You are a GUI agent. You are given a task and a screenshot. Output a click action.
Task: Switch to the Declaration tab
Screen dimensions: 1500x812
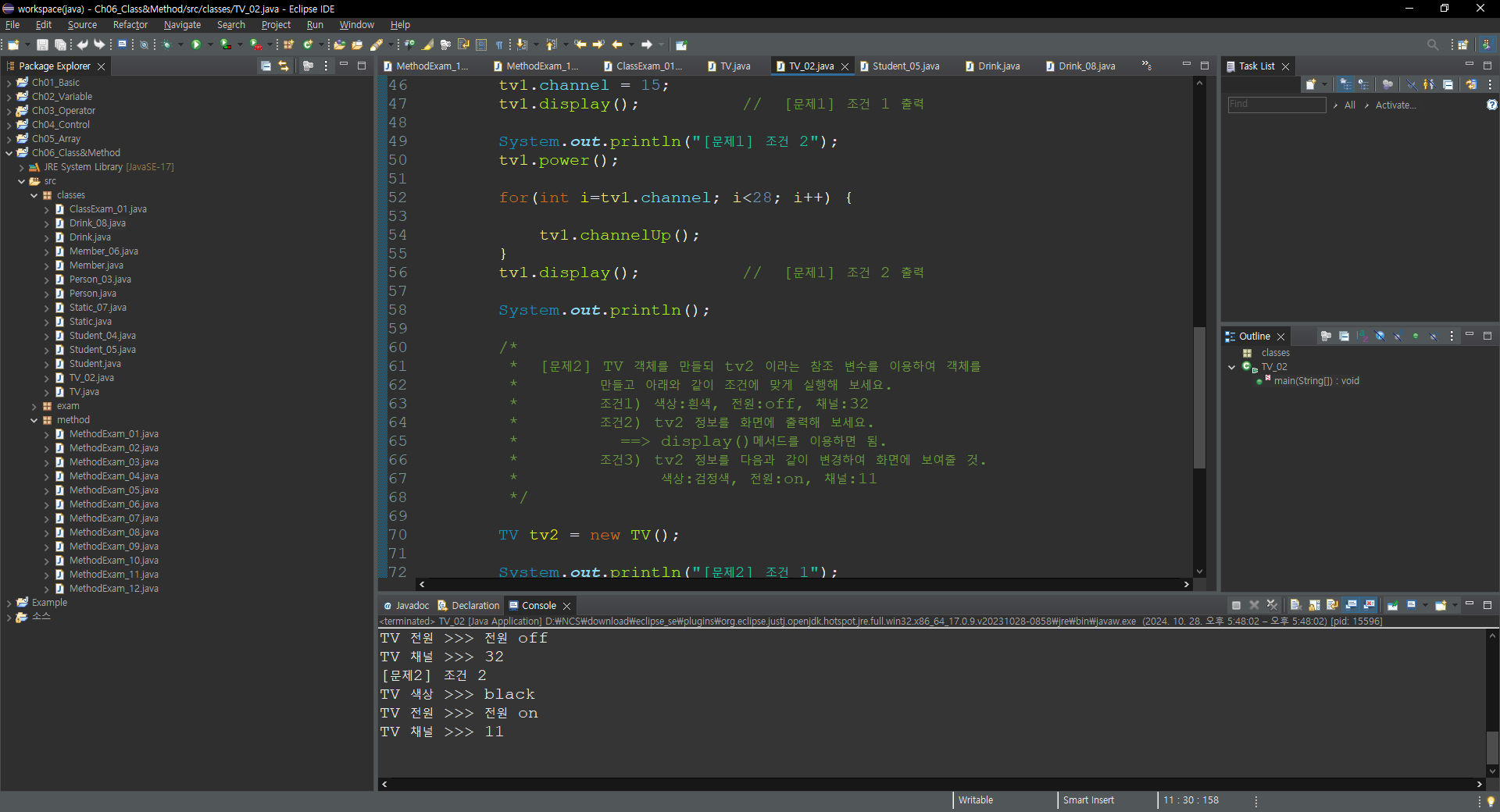point(469,605)
